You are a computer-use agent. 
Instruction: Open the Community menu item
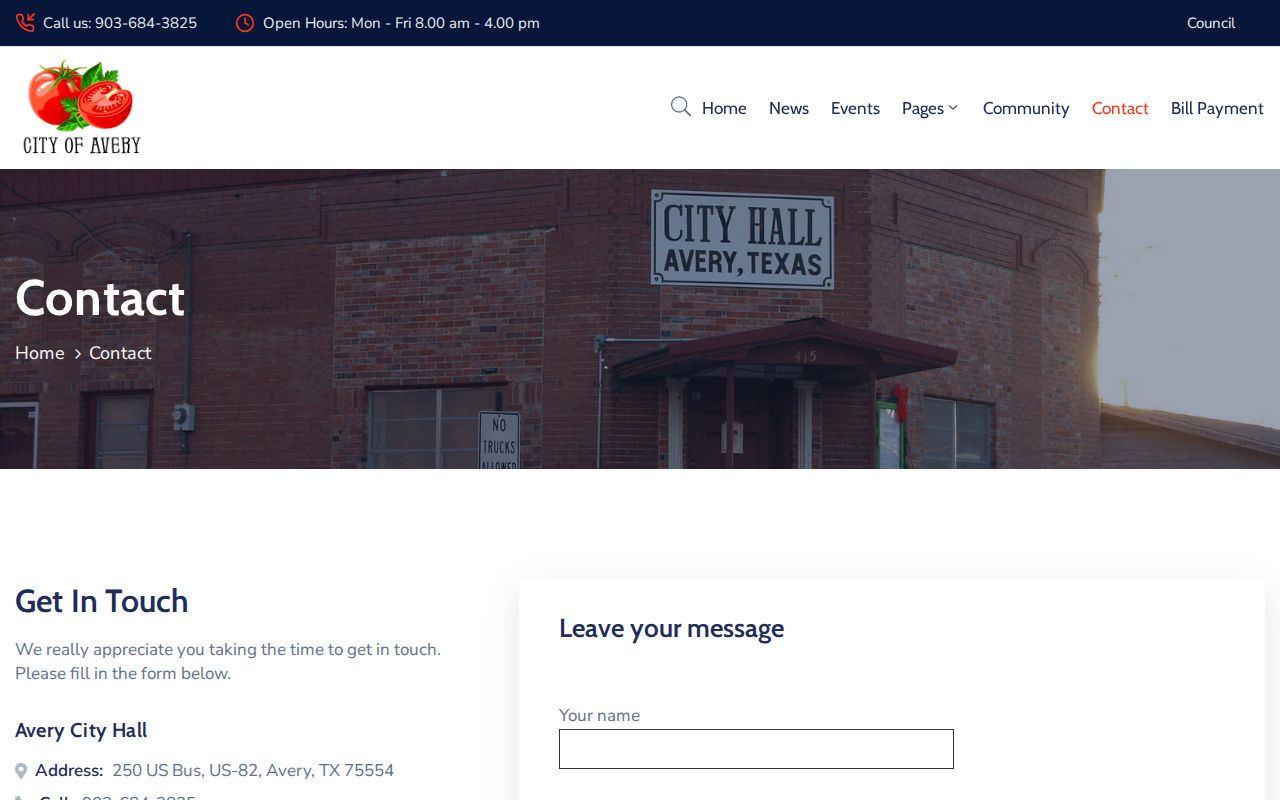coord(1026,108)
